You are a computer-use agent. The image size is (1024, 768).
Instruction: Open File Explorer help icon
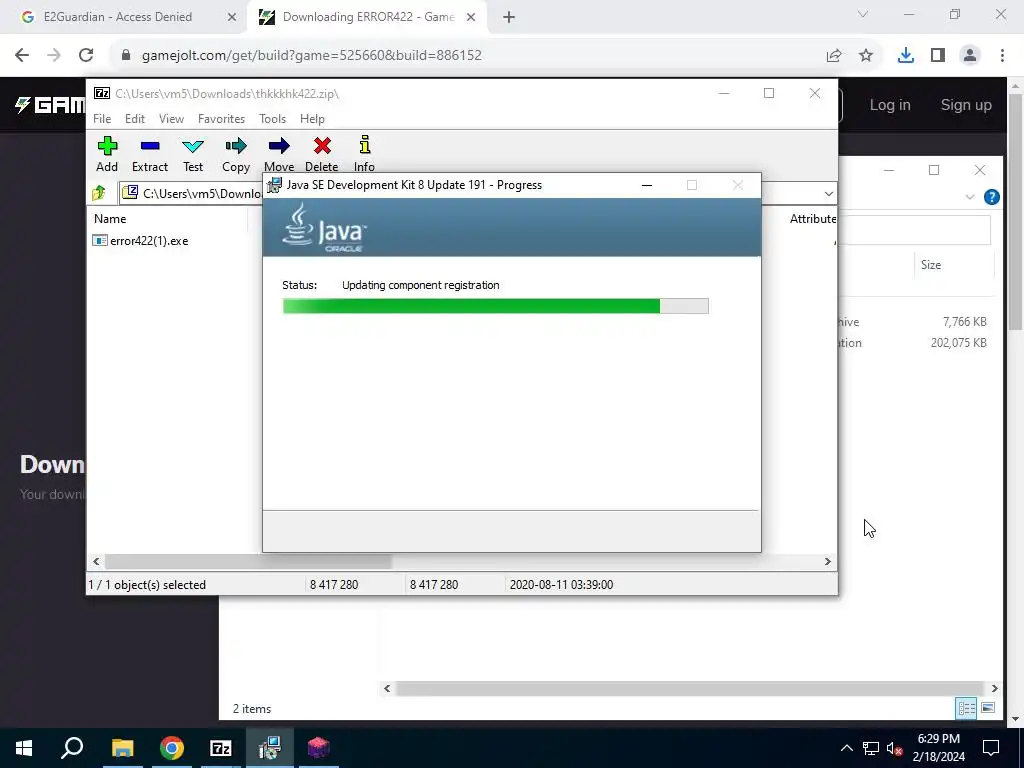(x=991, y=197)
